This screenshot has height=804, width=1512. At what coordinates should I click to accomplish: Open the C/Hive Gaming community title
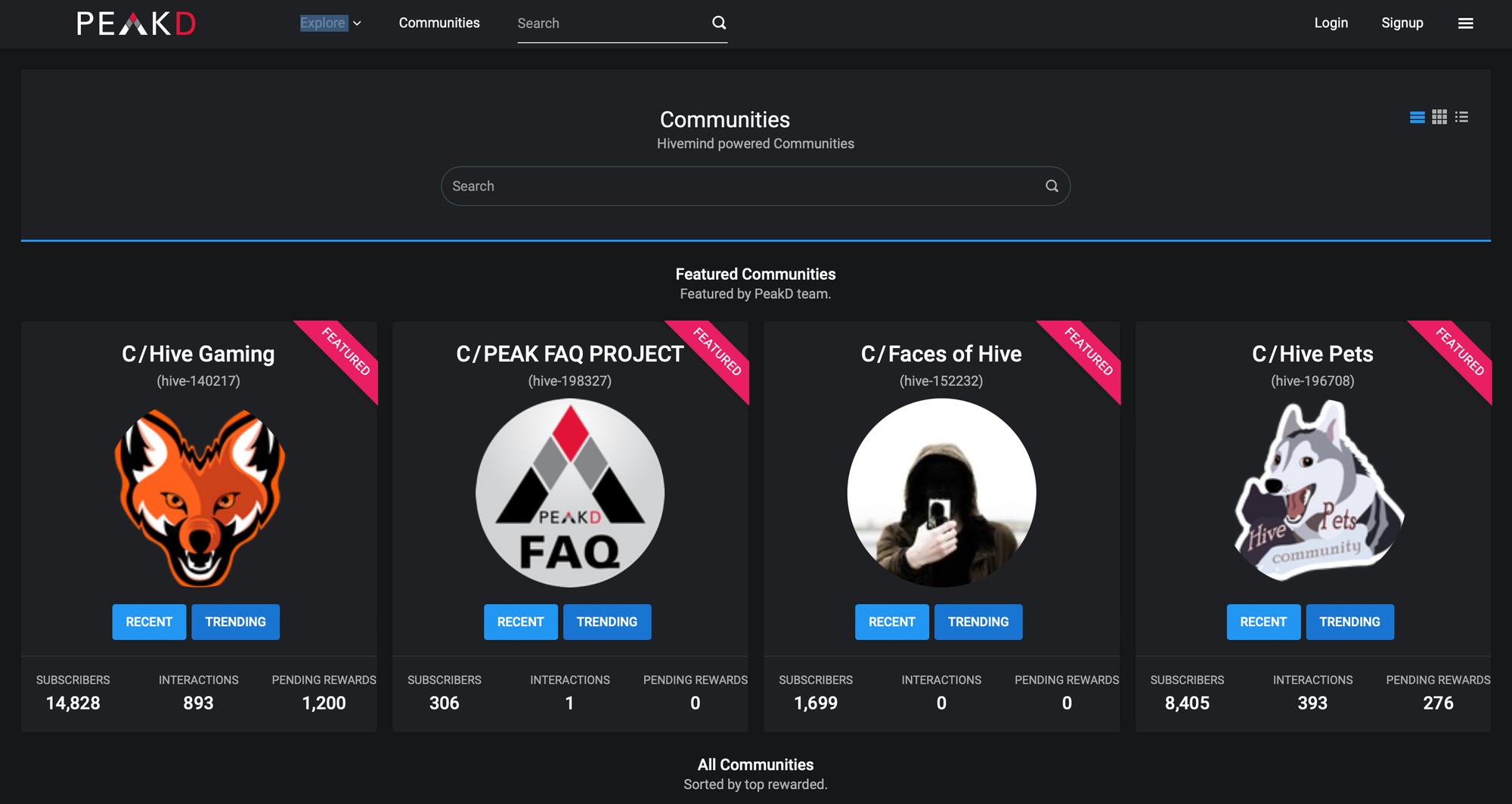point(198,354)
